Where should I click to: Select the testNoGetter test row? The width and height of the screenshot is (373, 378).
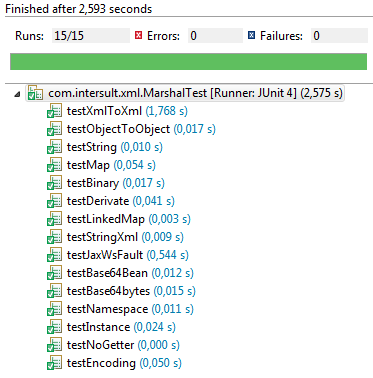tap(113, 345)
